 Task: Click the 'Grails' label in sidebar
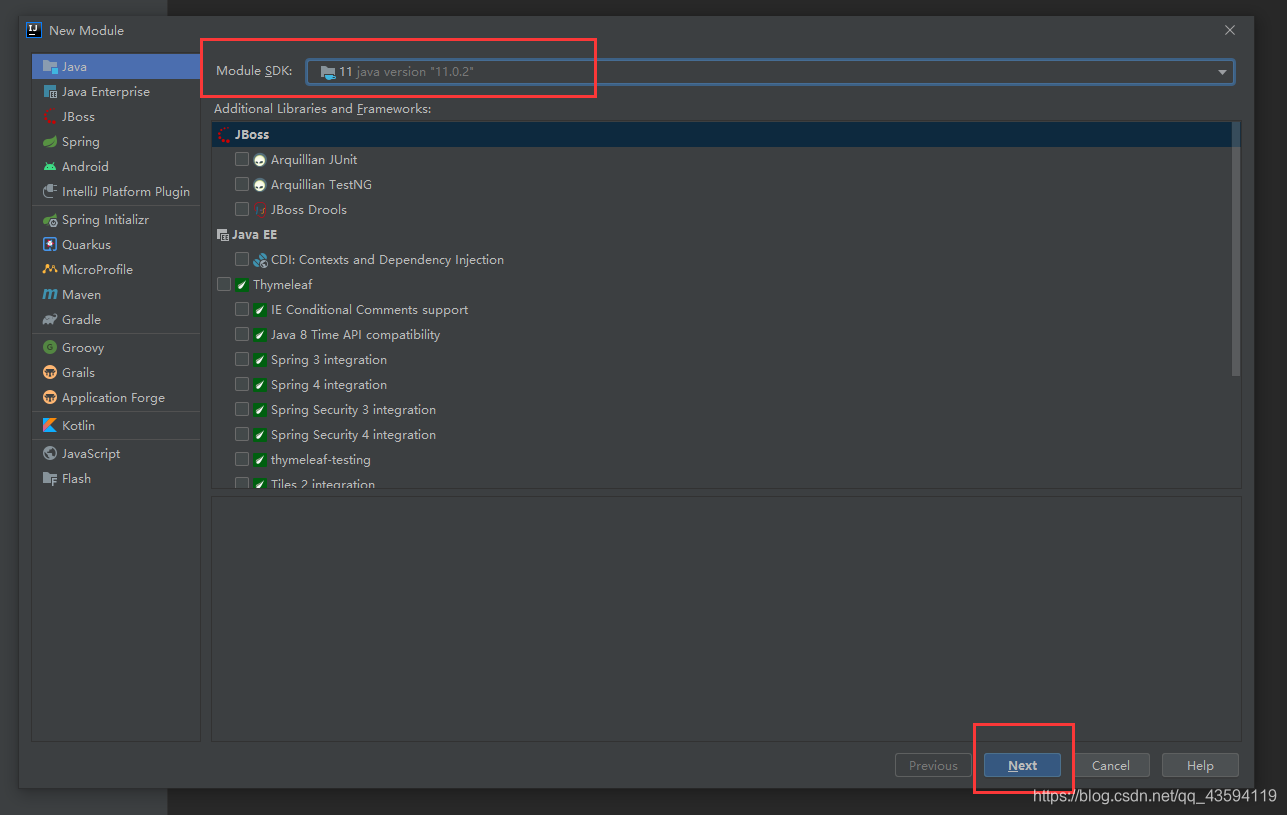tap(78, 373)
